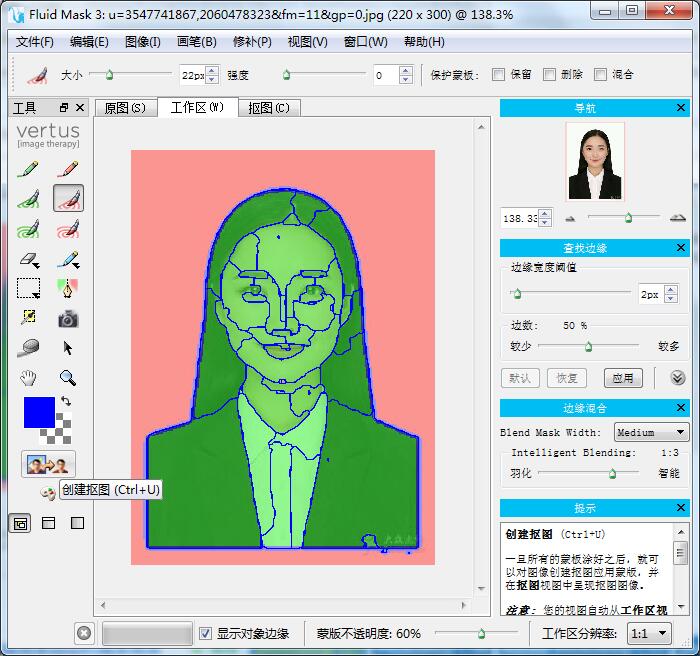The width and height of the screenshot is (700, 656).
Task: Click the zoom in mountain icon
Action: [x=678, y=217]
